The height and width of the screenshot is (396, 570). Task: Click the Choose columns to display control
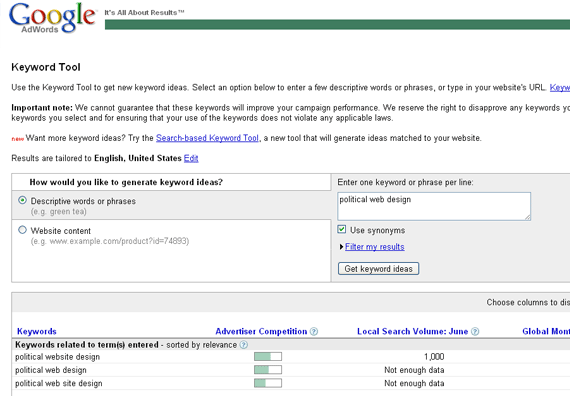point(528,303)
